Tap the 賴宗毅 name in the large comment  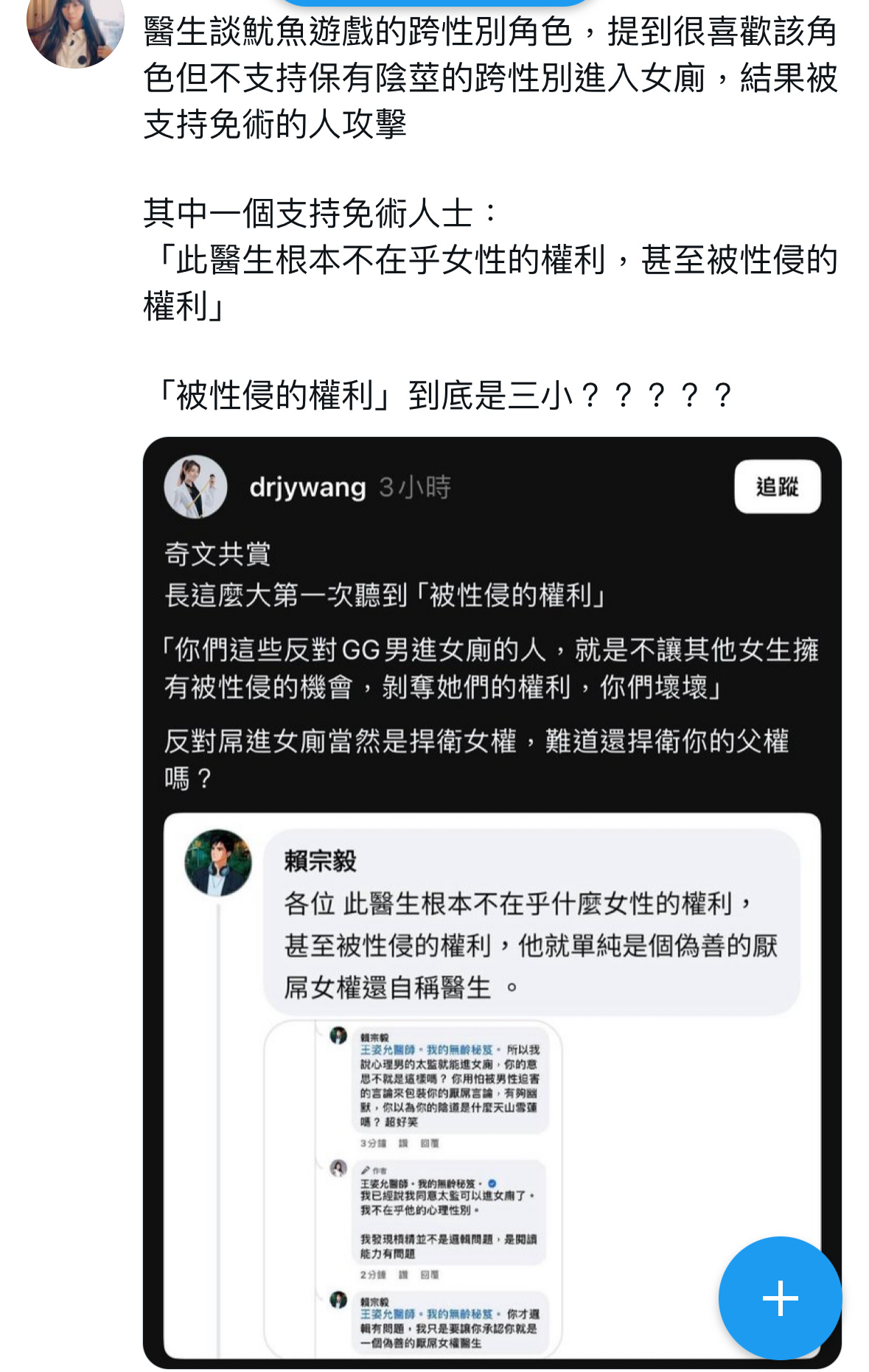tap(321, 861)
